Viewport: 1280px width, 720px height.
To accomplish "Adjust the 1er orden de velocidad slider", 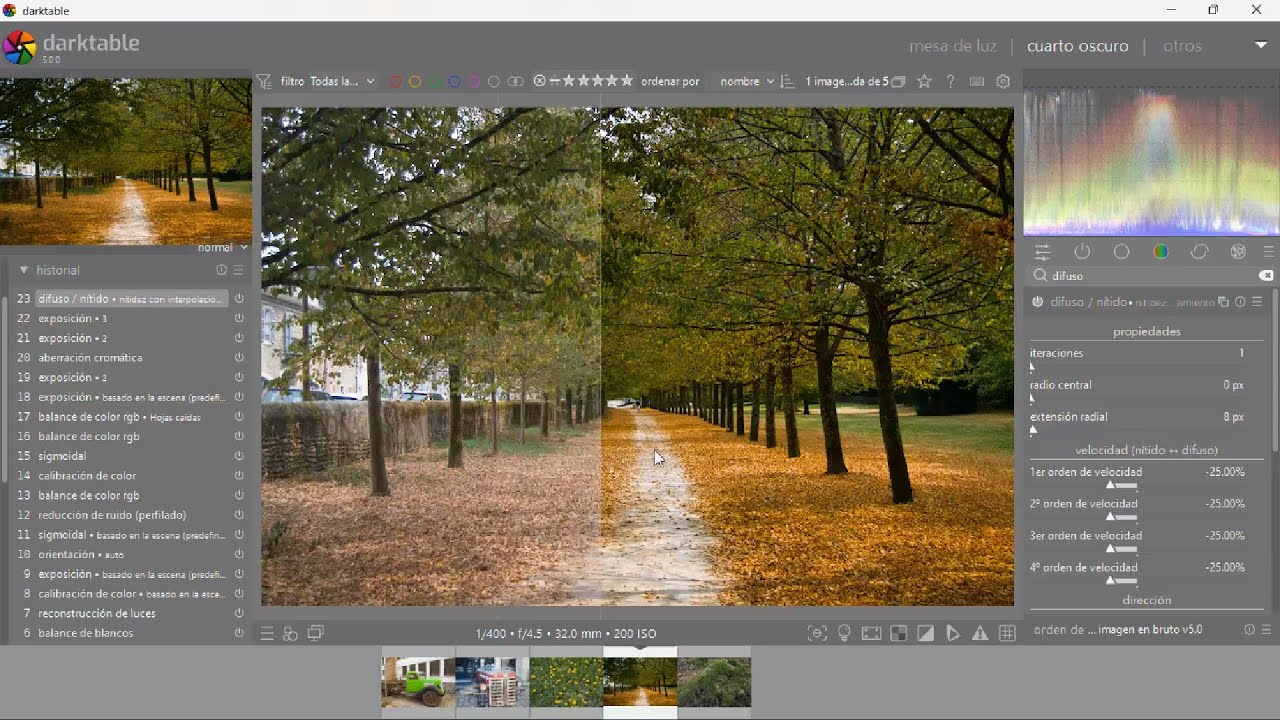I will coord(1121,486).
